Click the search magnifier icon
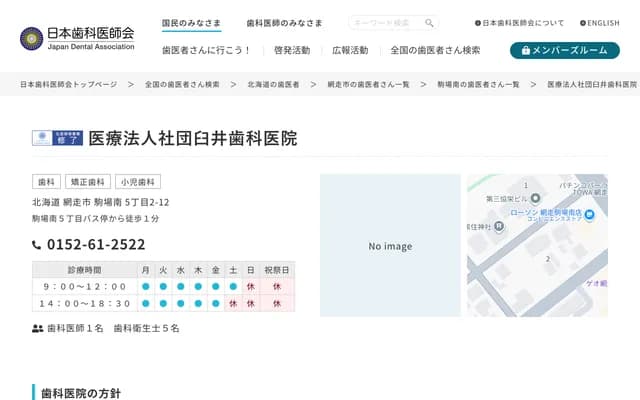 (429, 23)
